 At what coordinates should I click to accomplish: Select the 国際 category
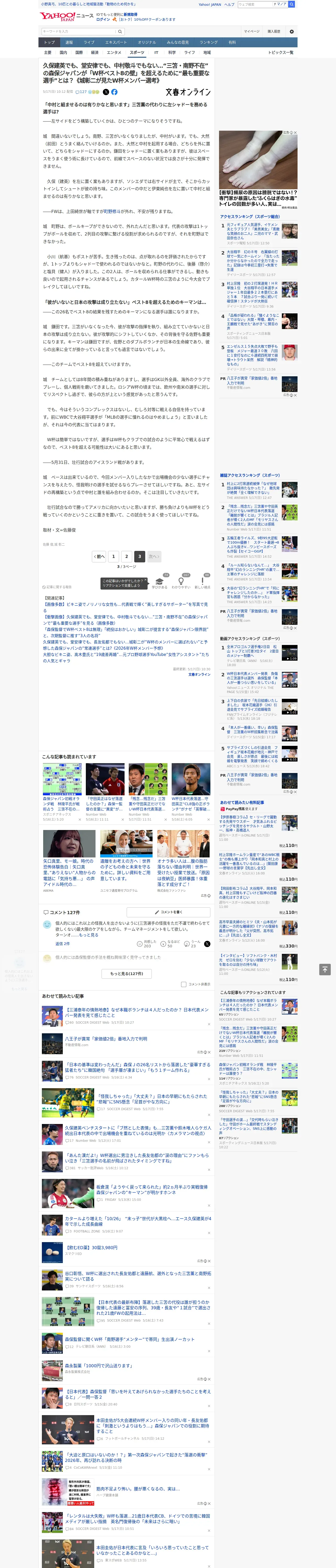point(79,52)
